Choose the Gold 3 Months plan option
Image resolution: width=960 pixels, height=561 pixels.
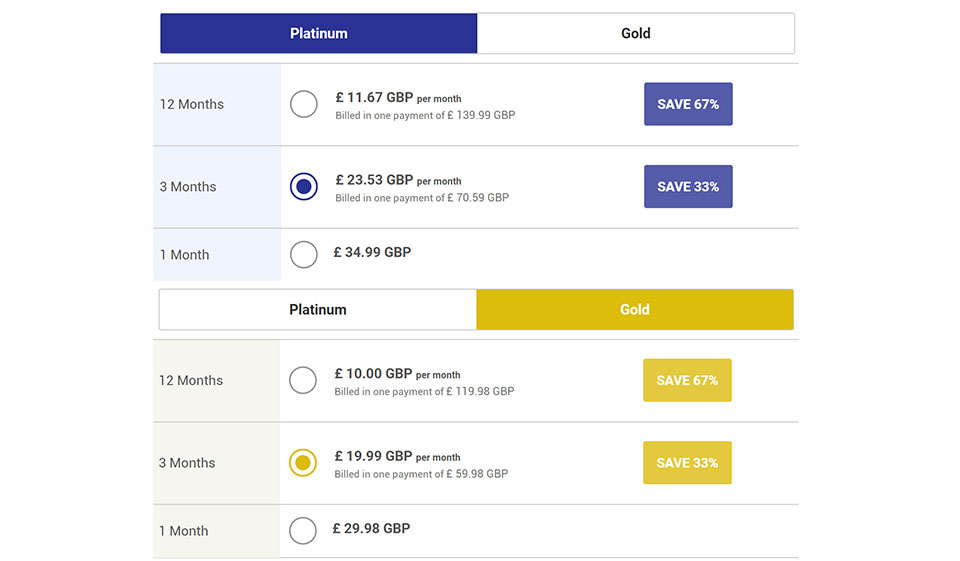303,463
